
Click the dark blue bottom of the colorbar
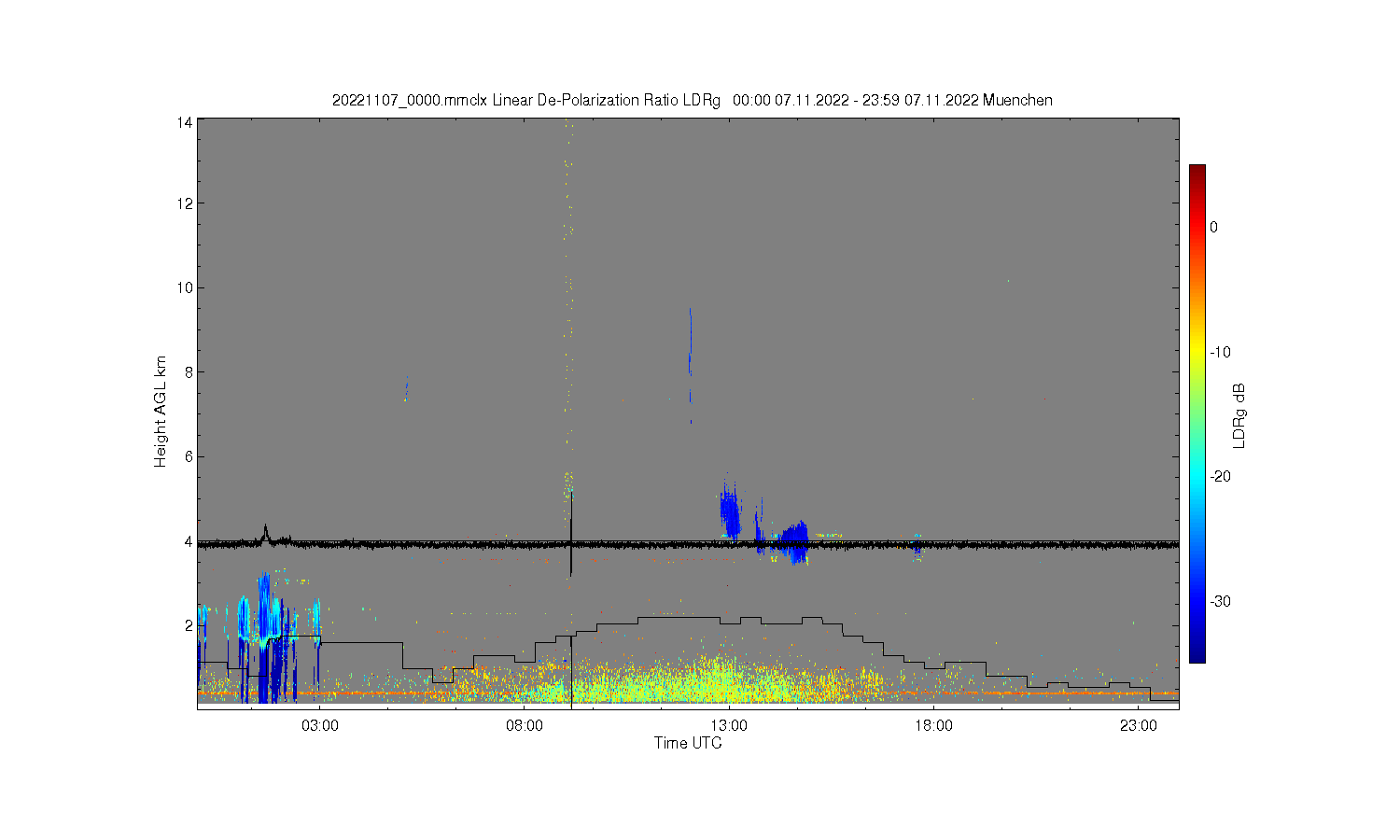[1197, 655]
